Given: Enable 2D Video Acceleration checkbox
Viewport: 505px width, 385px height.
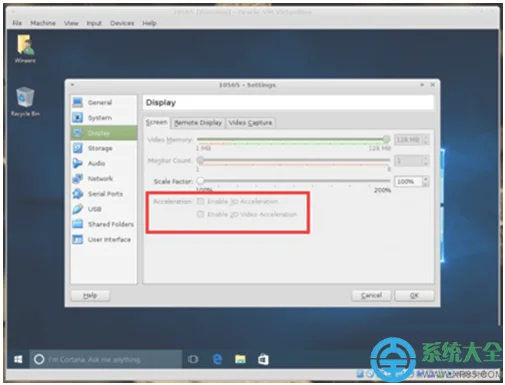Looking at the screenshot, I should click(x=200, y=214).
